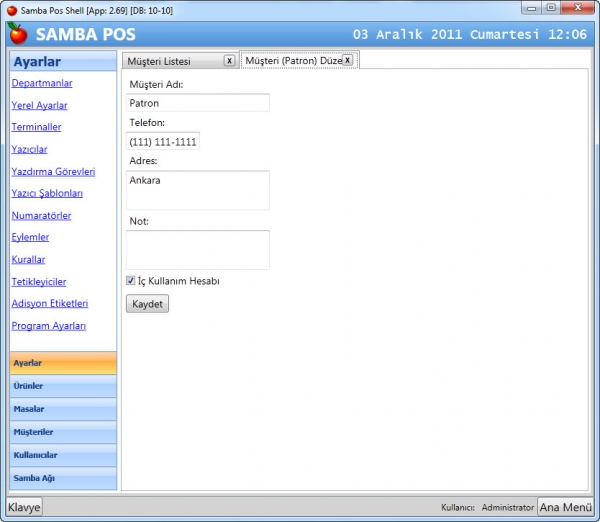600x522 pixels.
Task: Click the Administrator user name in status bar
Action: coord(507,507)
